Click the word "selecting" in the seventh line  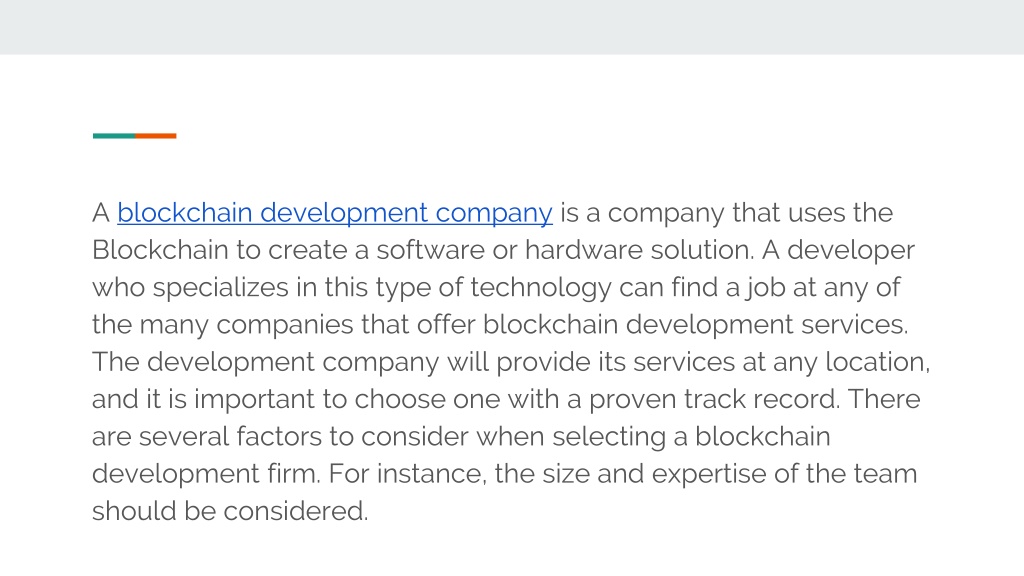point(609,437)
